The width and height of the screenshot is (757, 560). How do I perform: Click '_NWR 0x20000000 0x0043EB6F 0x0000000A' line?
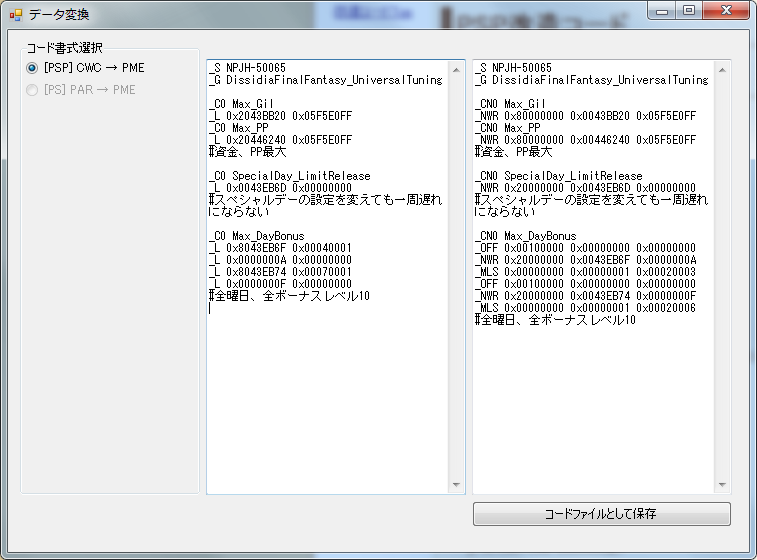pos(586,260)
